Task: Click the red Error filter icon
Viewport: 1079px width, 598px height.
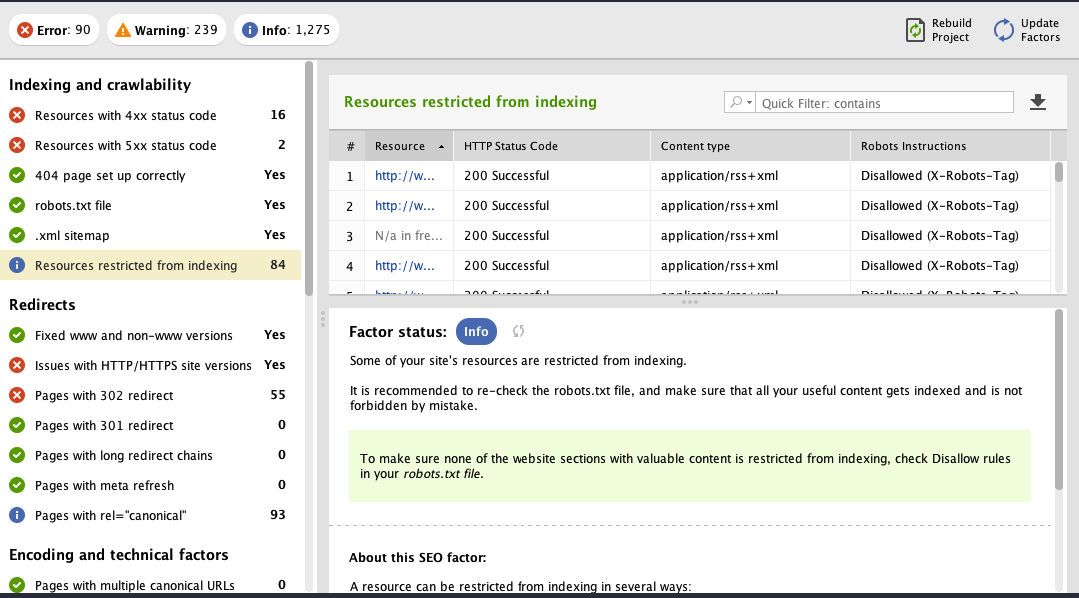Action: point(25,30)
